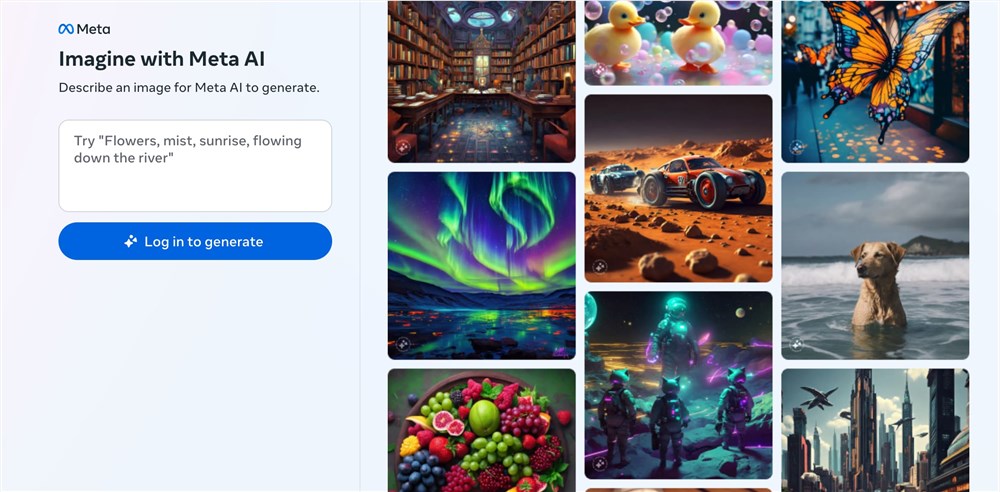Click watermark icon on aurora image

tap(403, 345)
